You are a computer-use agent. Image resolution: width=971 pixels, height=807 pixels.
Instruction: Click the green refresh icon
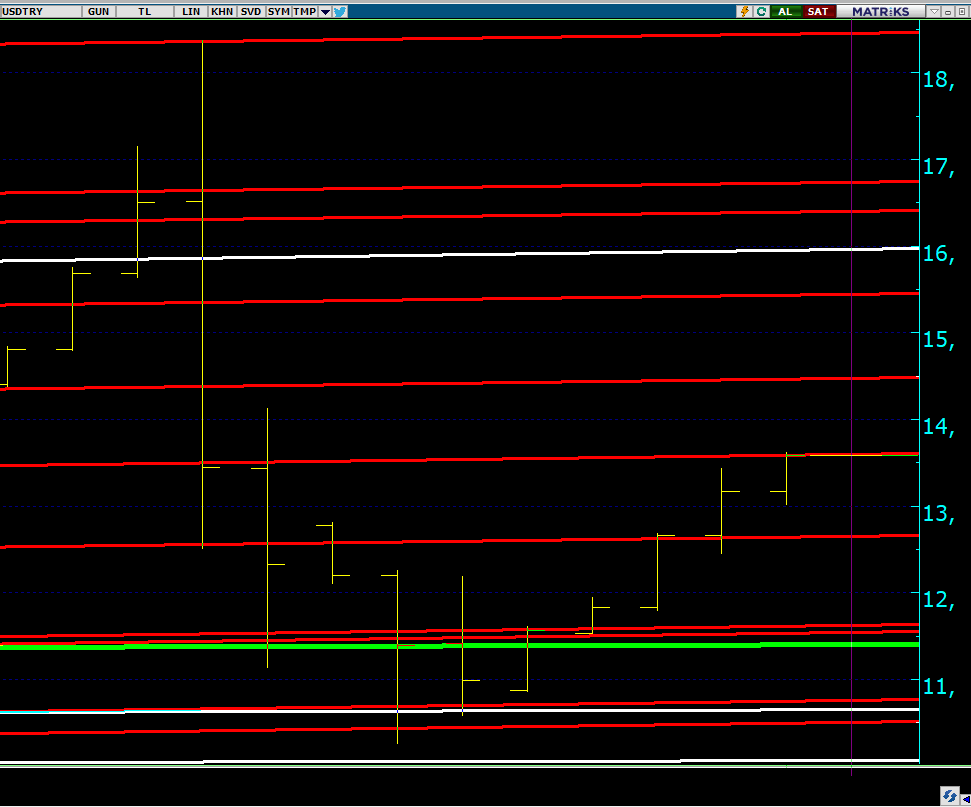pyautogui.click(x=761, y=12)
